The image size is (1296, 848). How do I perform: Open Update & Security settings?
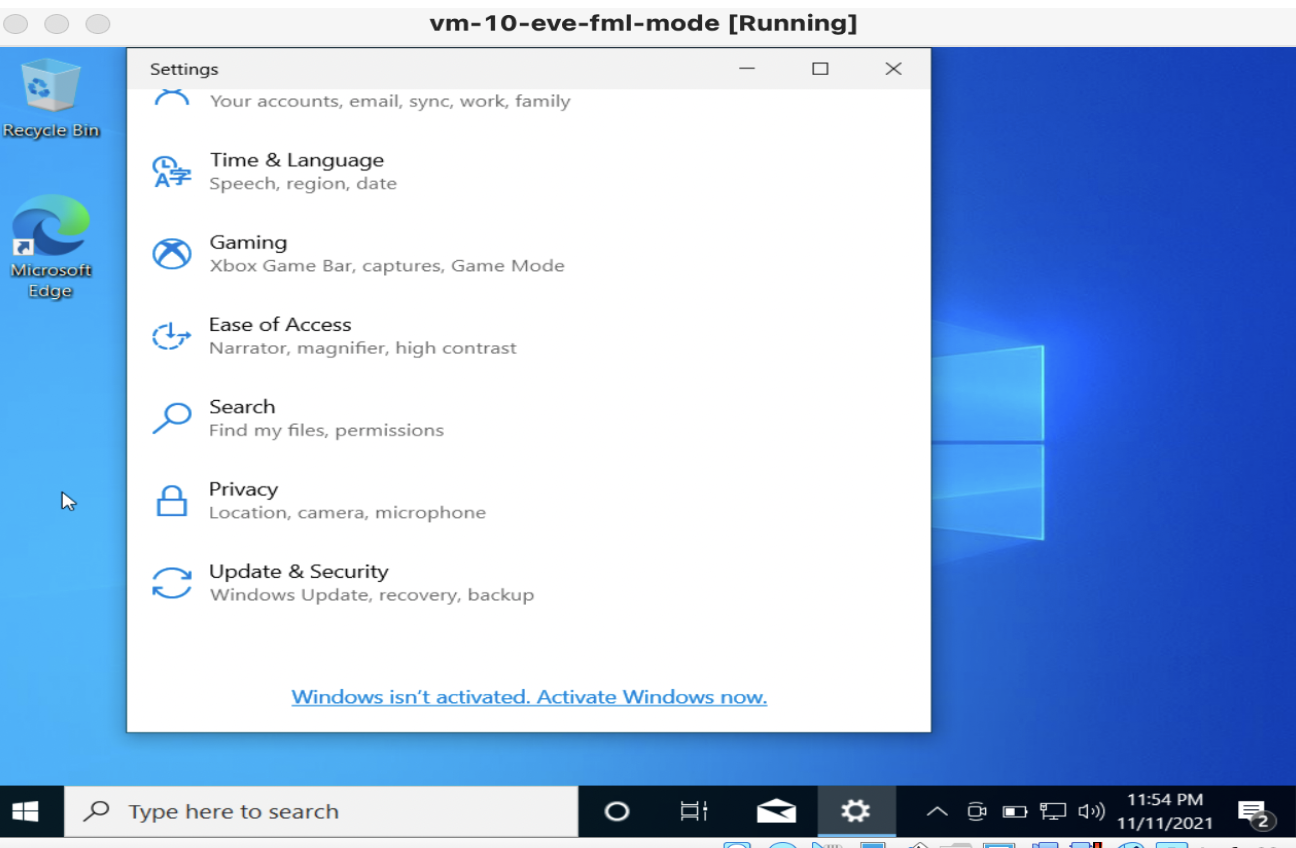(x=298, y=582)
